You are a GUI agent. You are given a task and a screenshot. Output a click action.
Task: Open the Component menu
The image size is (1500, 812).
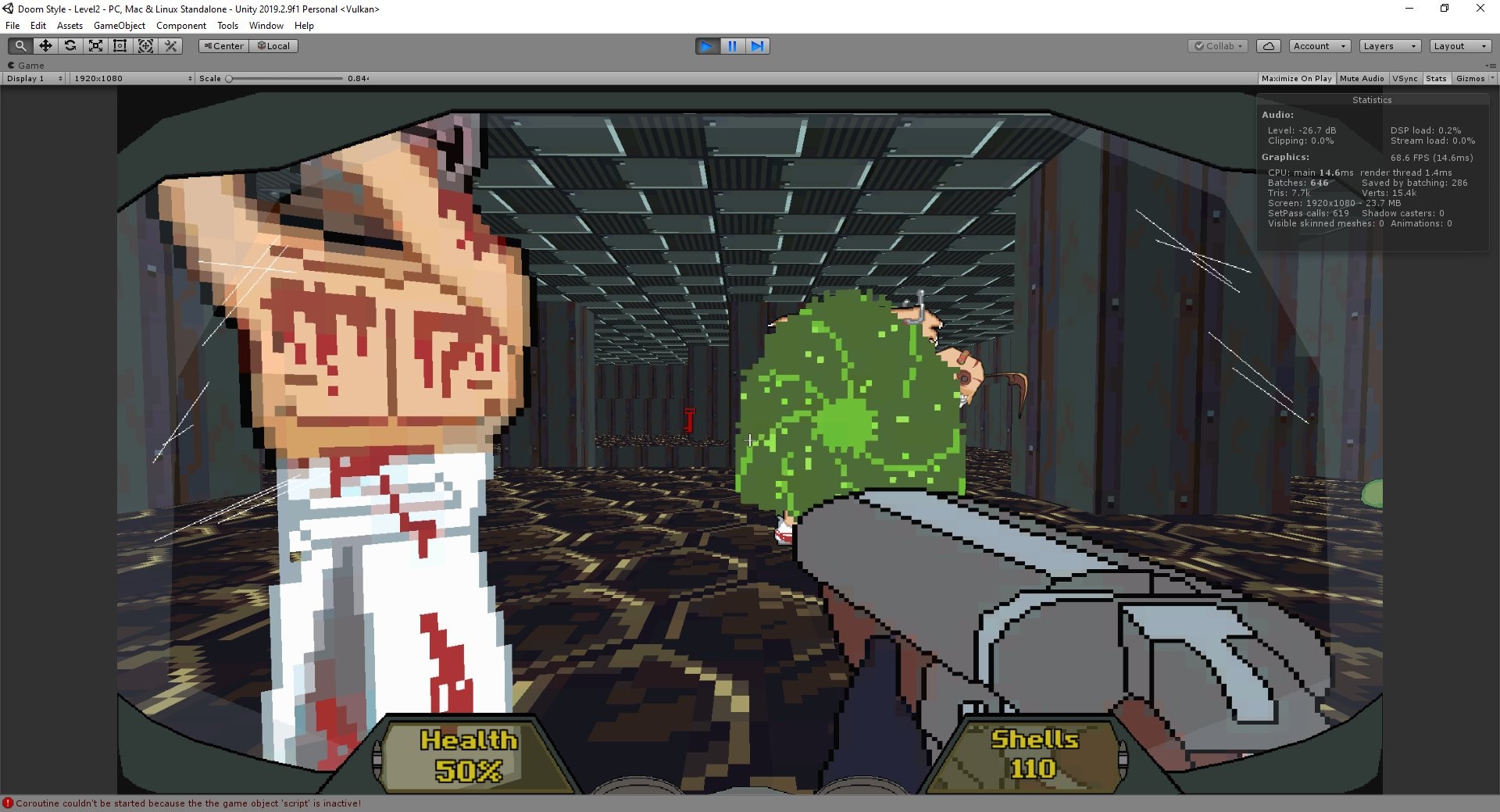[180, 26]
